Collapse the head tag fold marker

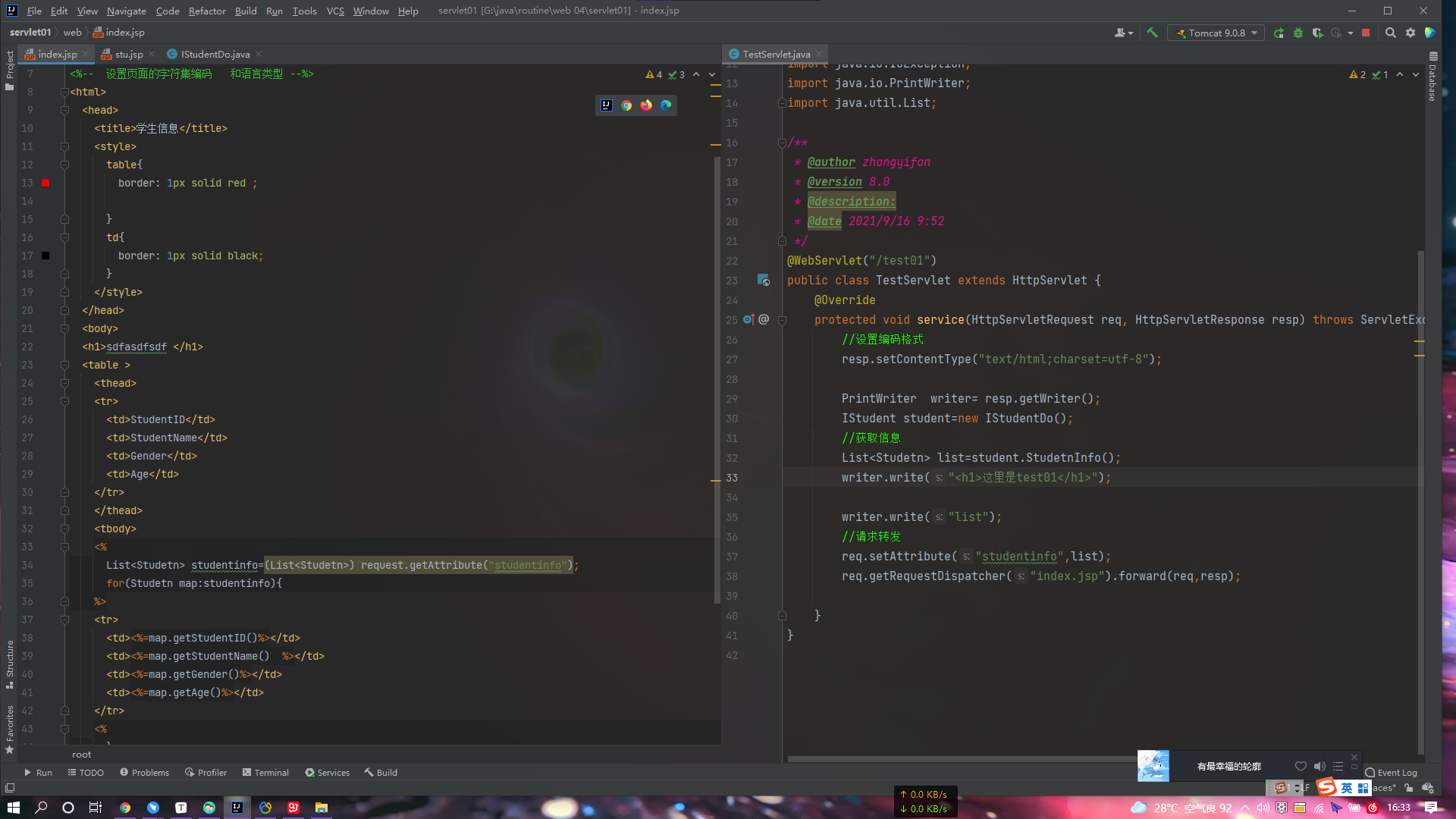tap(64, 110)
